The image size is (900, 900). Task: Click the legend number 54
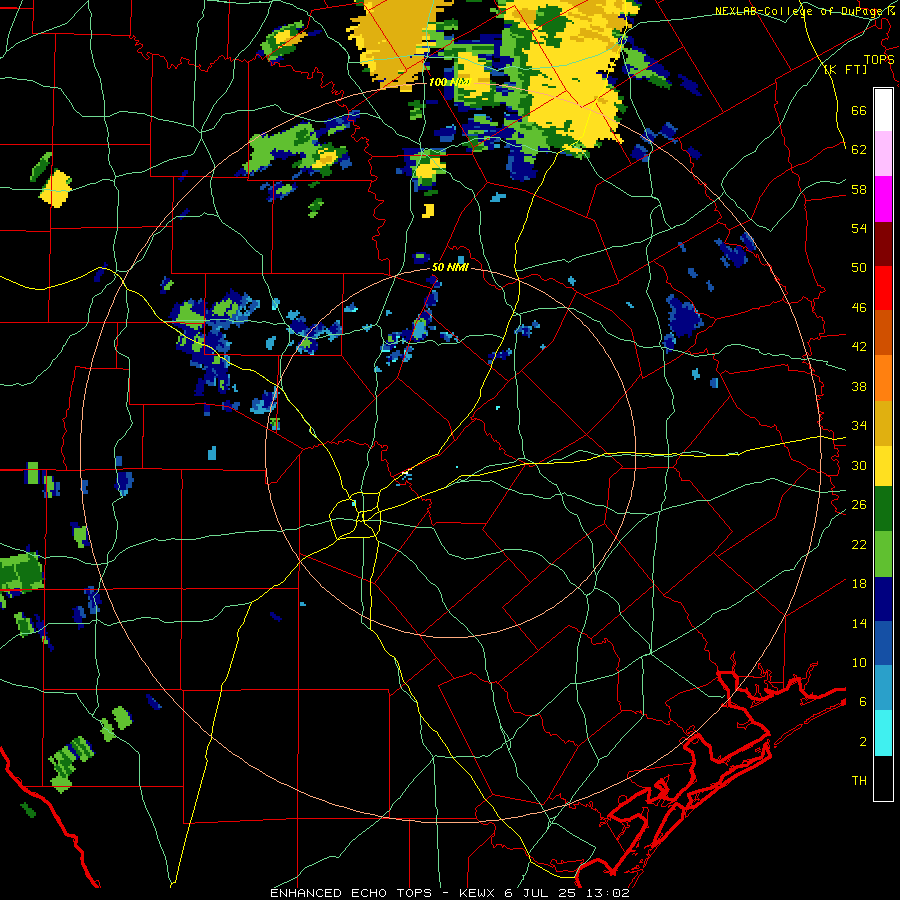859,228
